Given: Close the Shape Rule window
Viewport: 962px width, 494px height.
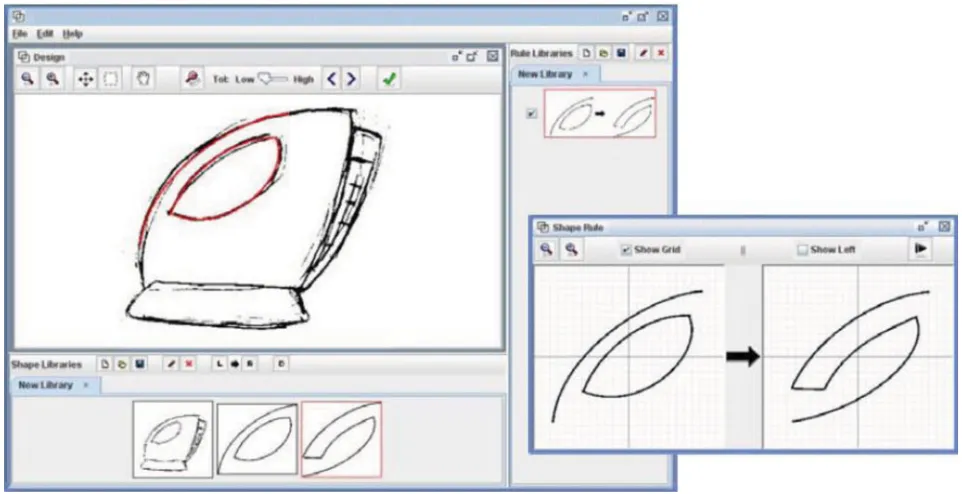Looking at the screenshot, I should click(x=944, y=227).
